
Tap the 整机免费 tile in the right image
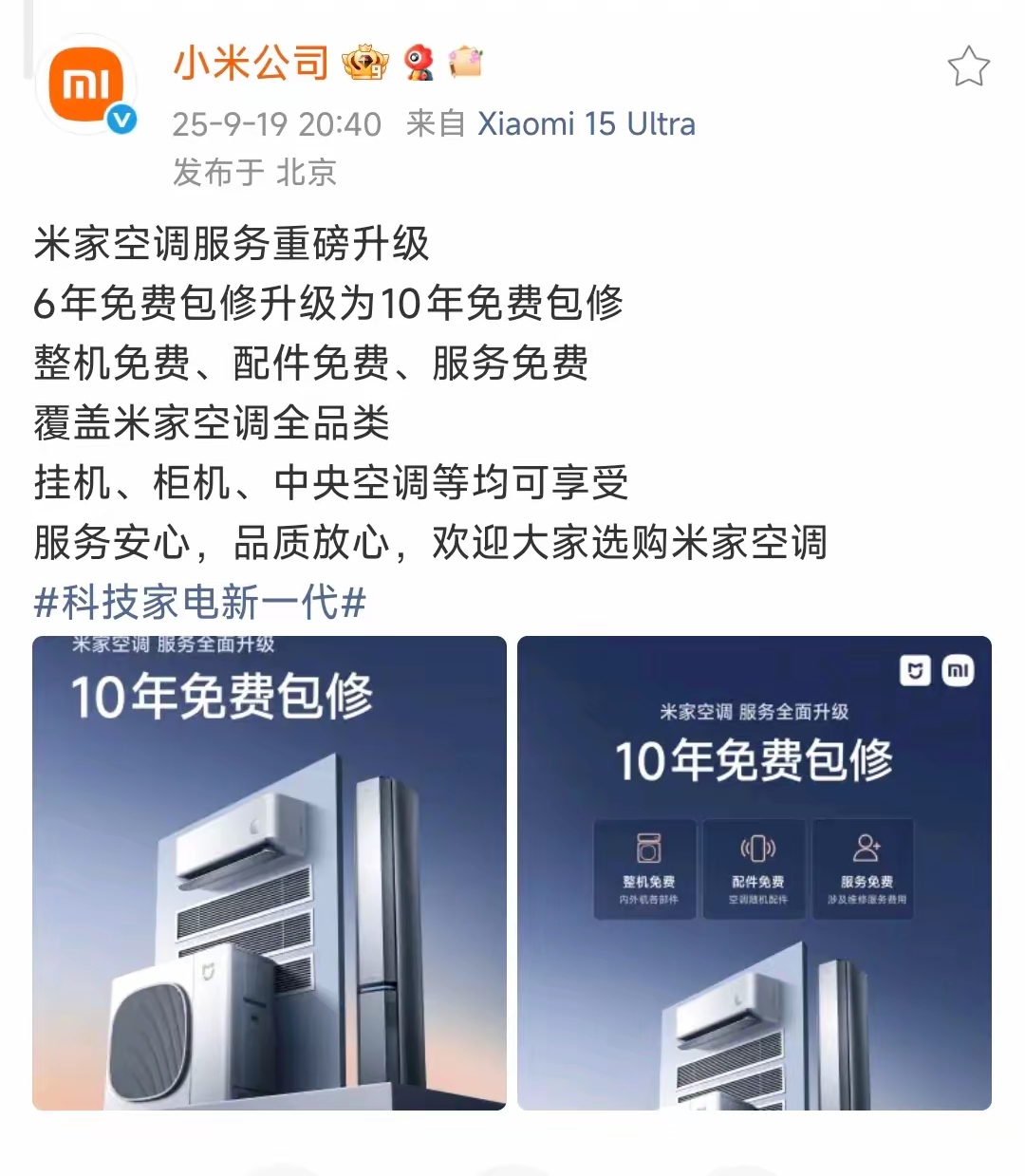pos(648,869)
